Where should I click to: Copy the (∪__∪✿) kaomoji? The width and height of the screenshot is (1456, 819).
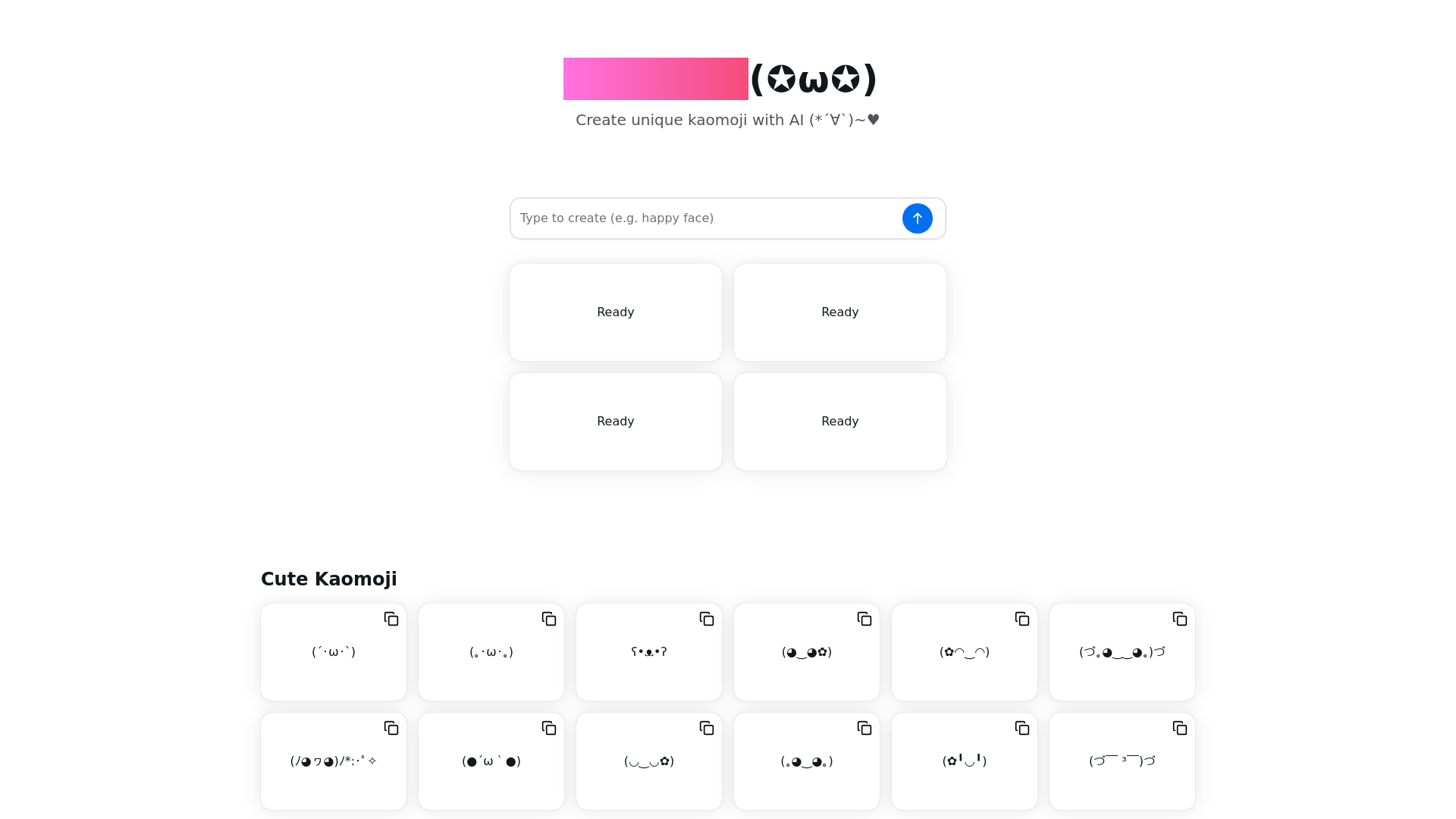[x=706, y=728]
